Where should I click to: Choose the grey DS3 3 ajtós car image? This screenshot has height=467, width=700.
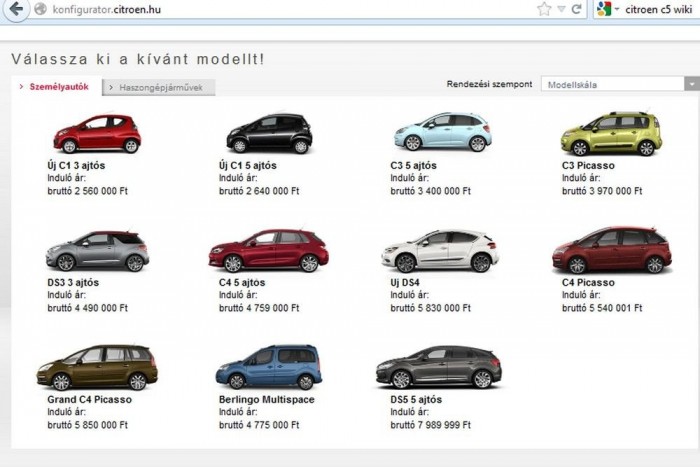(97, 250)
